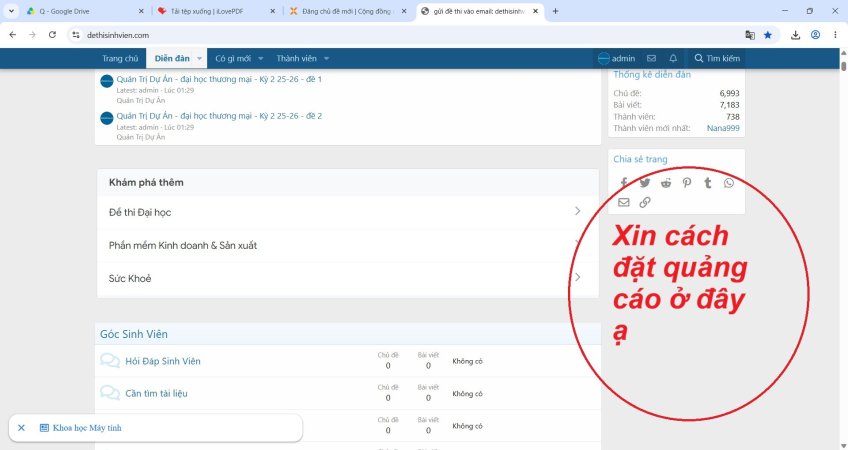
Task: Share page on Facebook icon
Action: [x=624, y=182]
